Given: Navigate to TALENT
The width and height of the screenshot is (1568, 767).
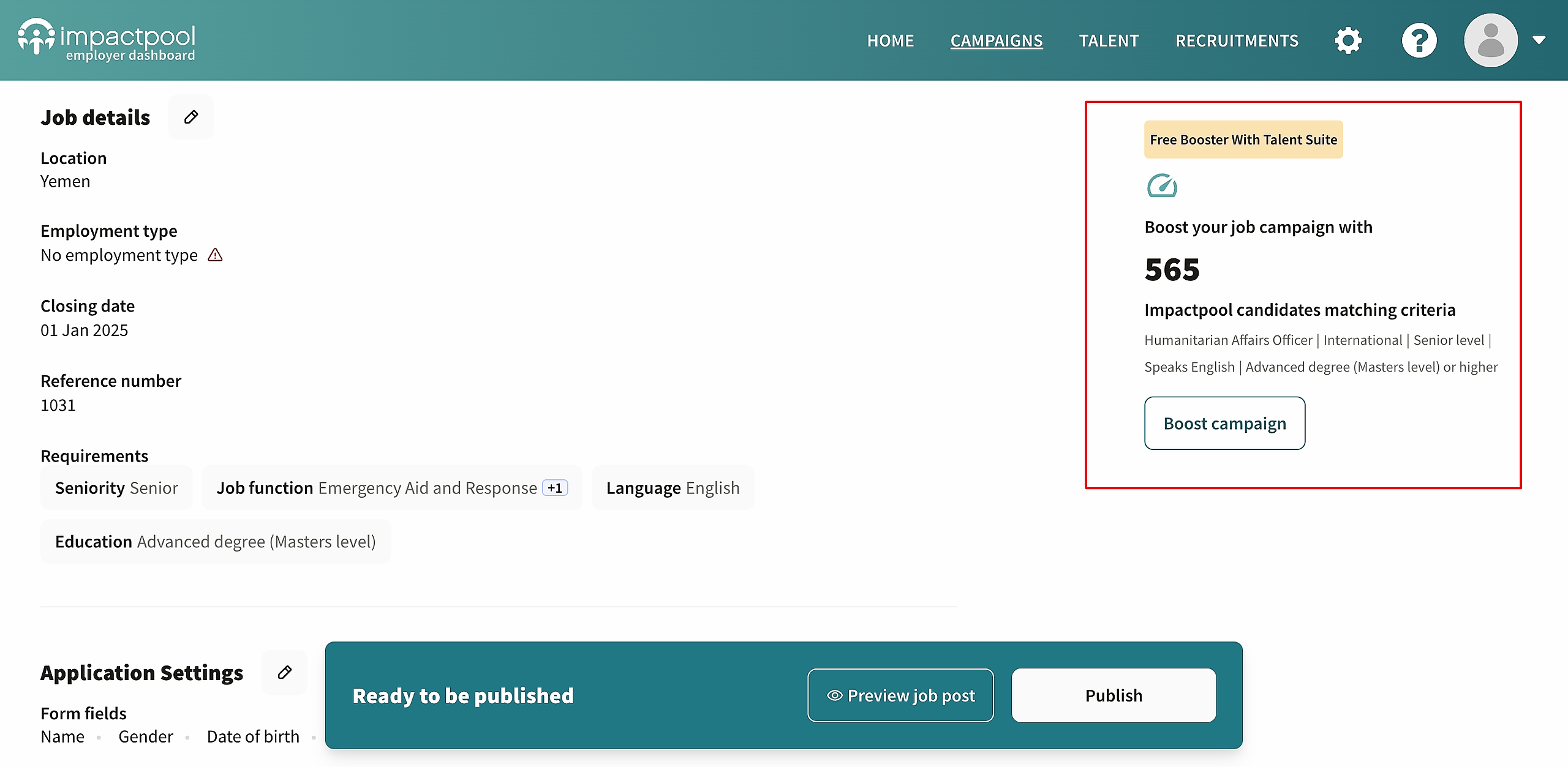Looking at the screenshot, I should [1109, 40].
